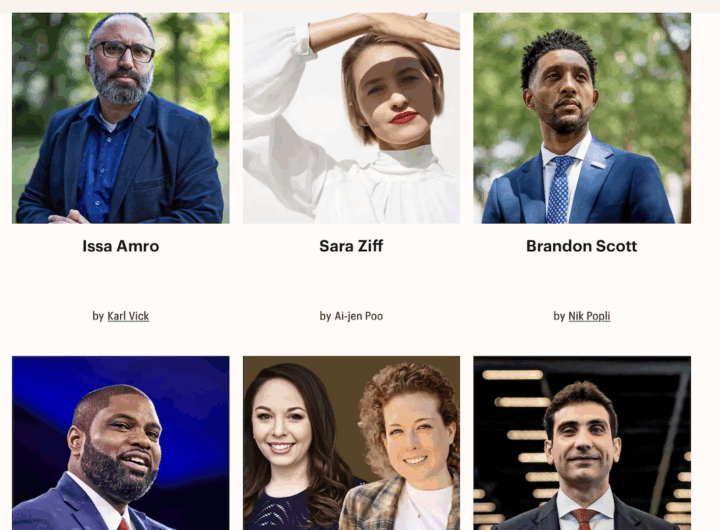
Task: Open author Nik Popli's link
Action: coord(589,316)
